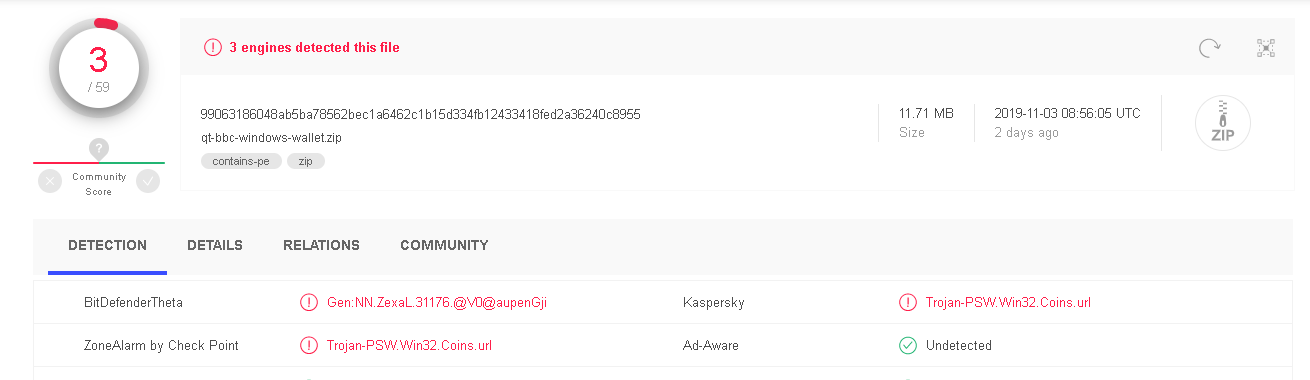This screenshot has height=380, width=1310.
Task: Click the SHA-256 file hash text
Action: (x=420, y=114)
